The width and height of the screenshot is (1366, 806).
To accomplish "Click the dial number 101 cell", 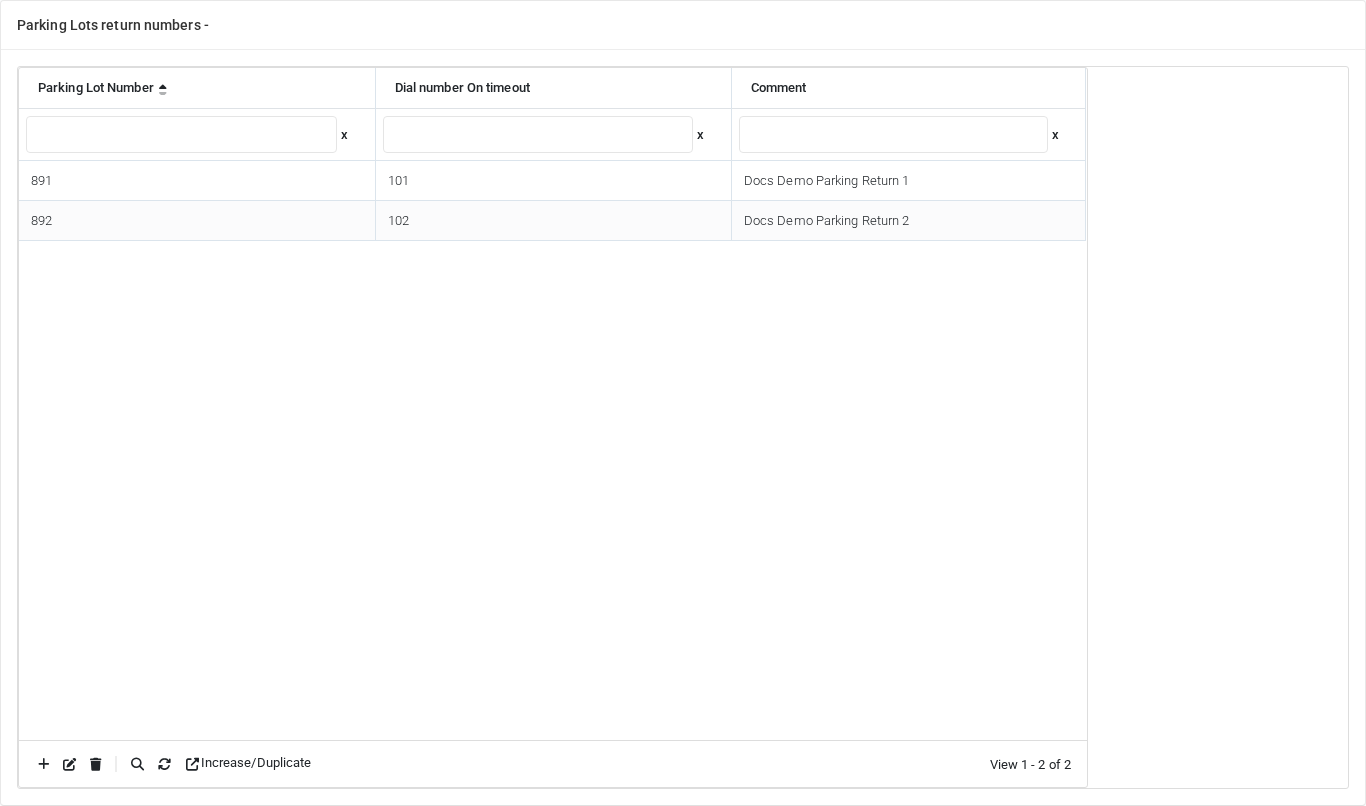I will click(x=553, y=181).
